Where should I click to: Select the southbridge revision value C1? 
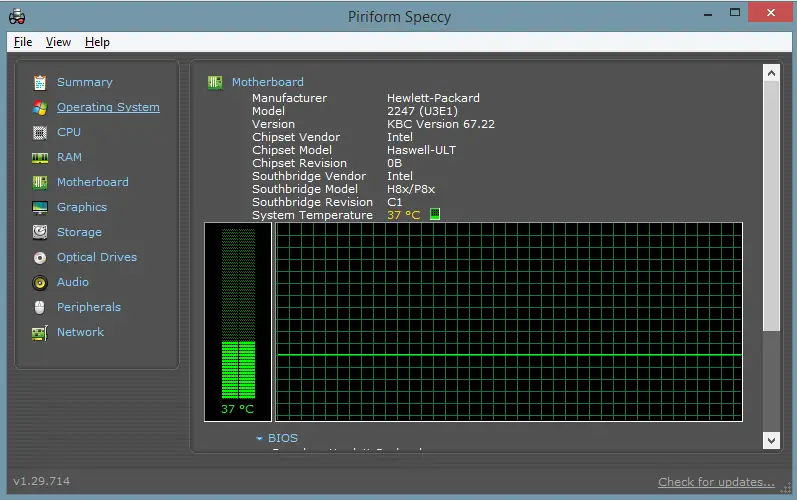click(394, 202)
